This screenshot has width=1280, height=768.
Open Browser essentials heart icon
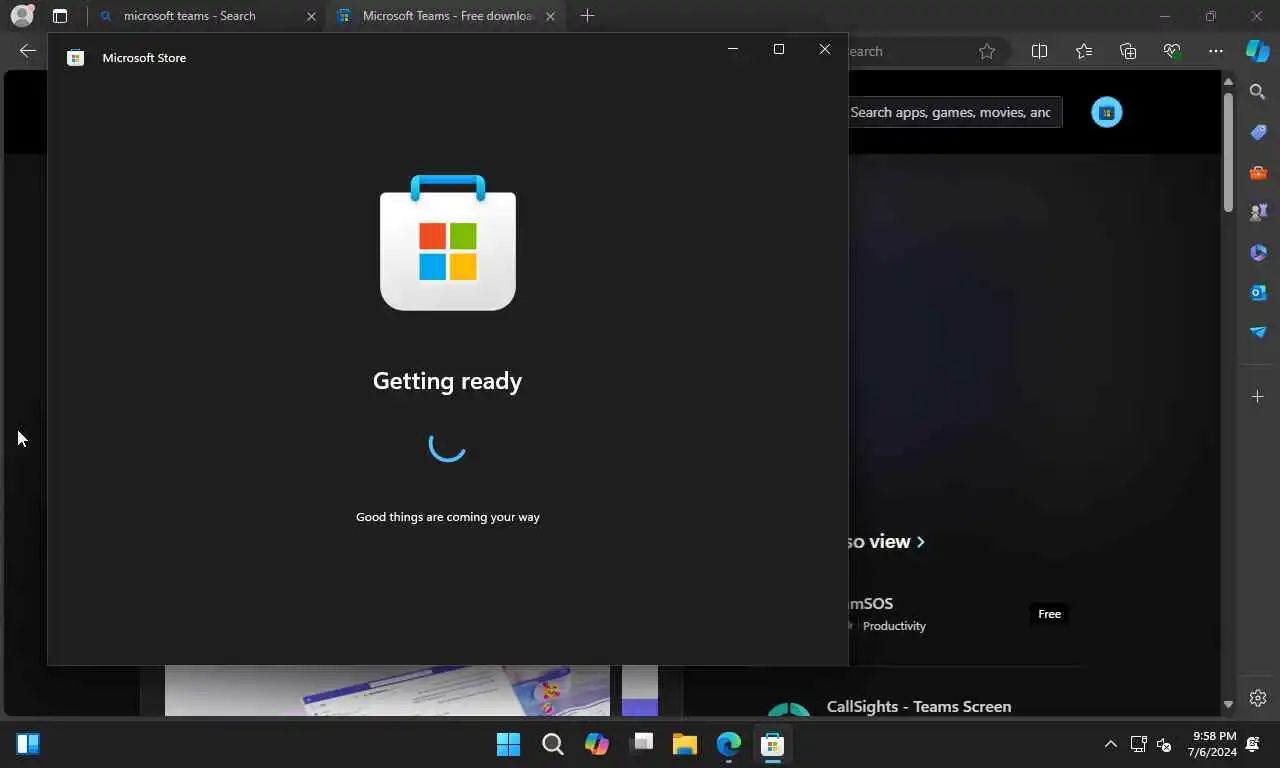point(1172,51)
